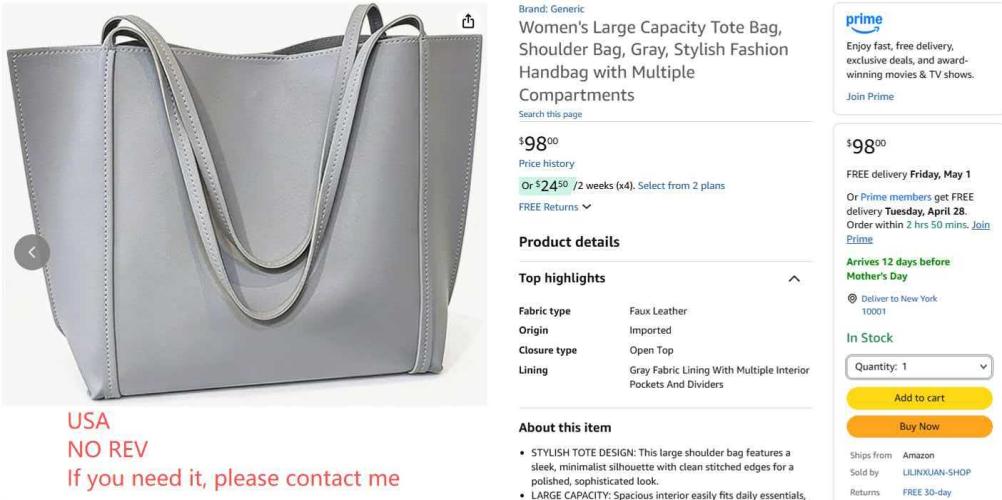The width and height of the screenshot is (1002, 500).
Task: Open the Join Prime link
Action: (x=870, y=97)
